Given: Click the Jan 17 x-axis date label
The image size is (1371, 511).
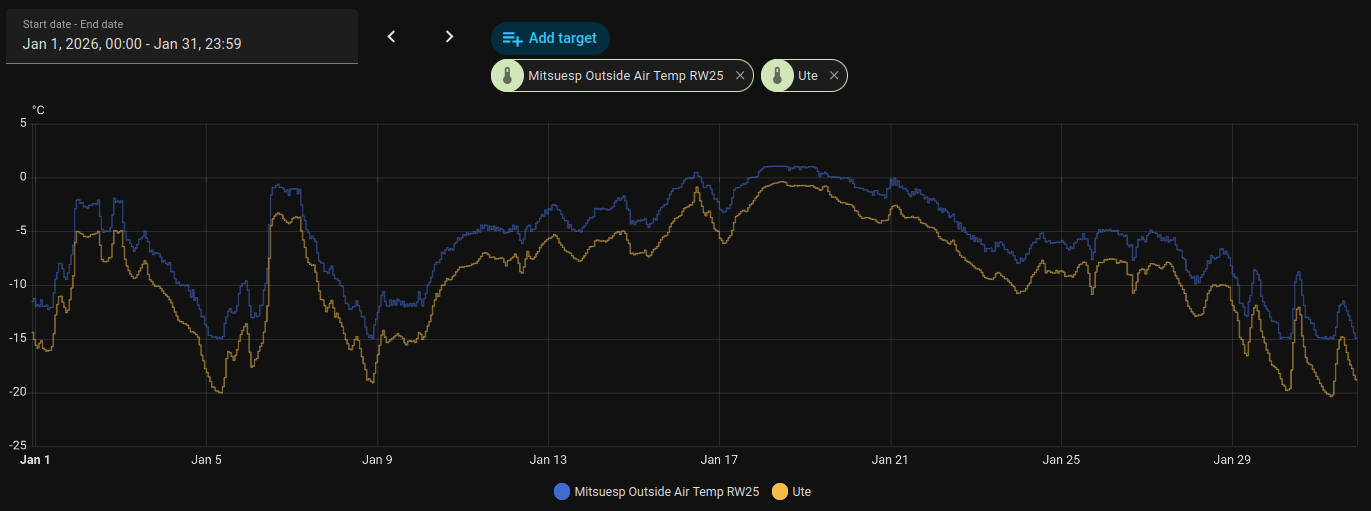Looking at the screenshot, I should 719,460.
